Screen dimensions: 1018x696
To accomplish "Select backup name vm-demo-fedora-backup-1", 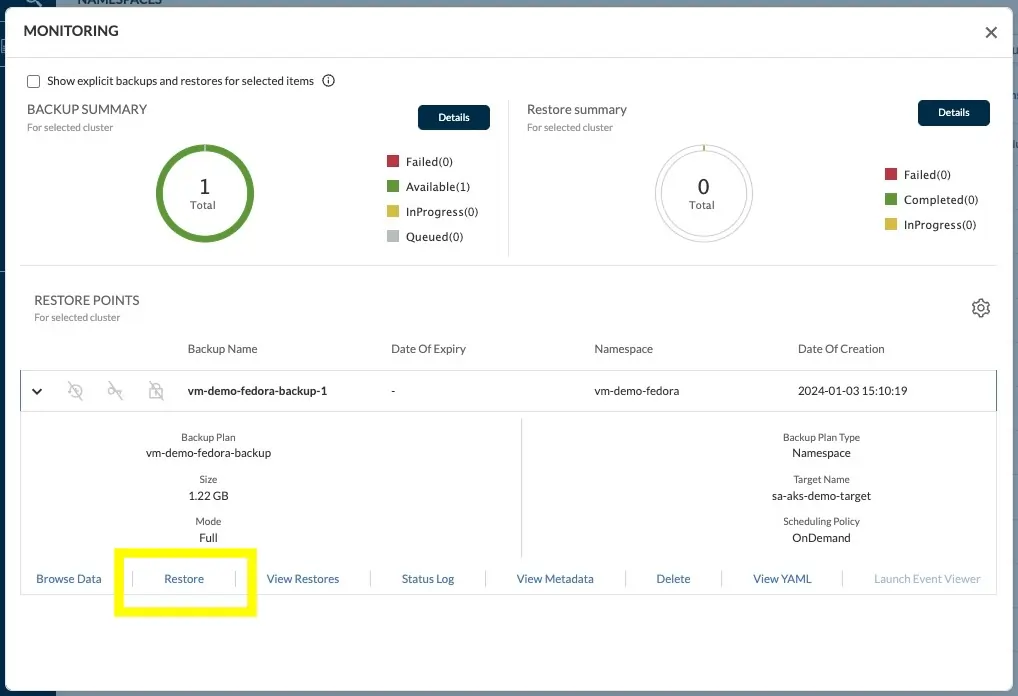I will coord(257,391).
